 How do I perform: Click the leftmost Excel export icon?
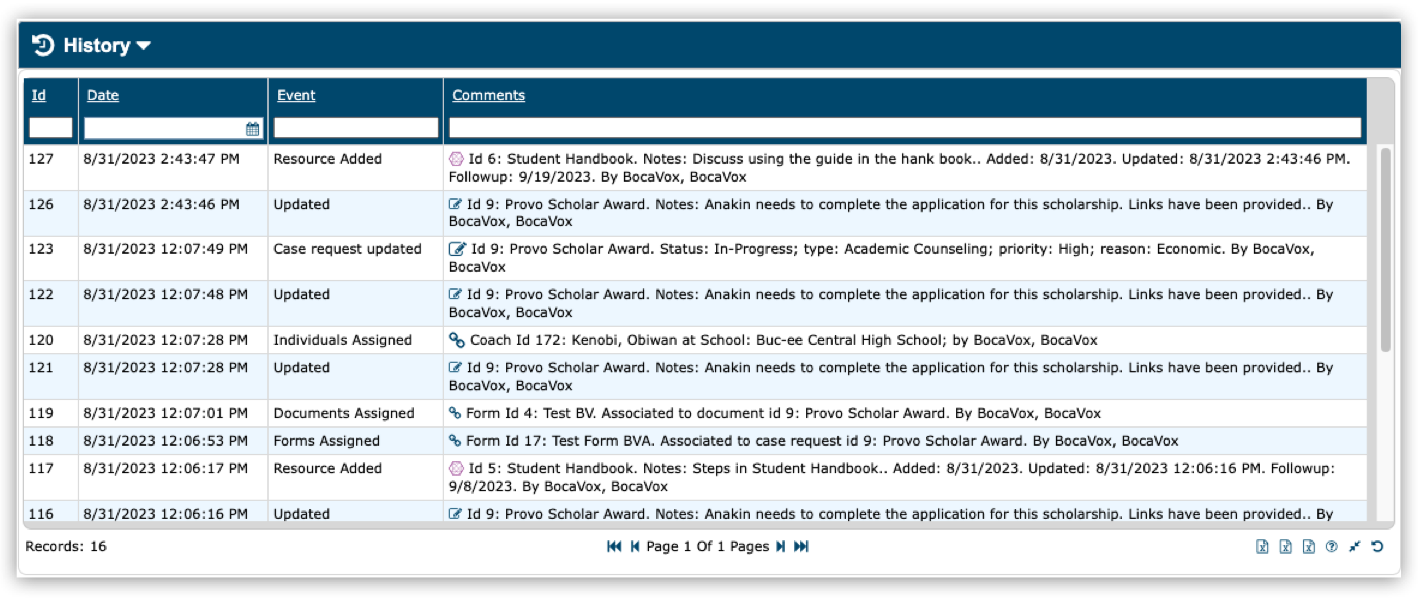pos(1262,546)
